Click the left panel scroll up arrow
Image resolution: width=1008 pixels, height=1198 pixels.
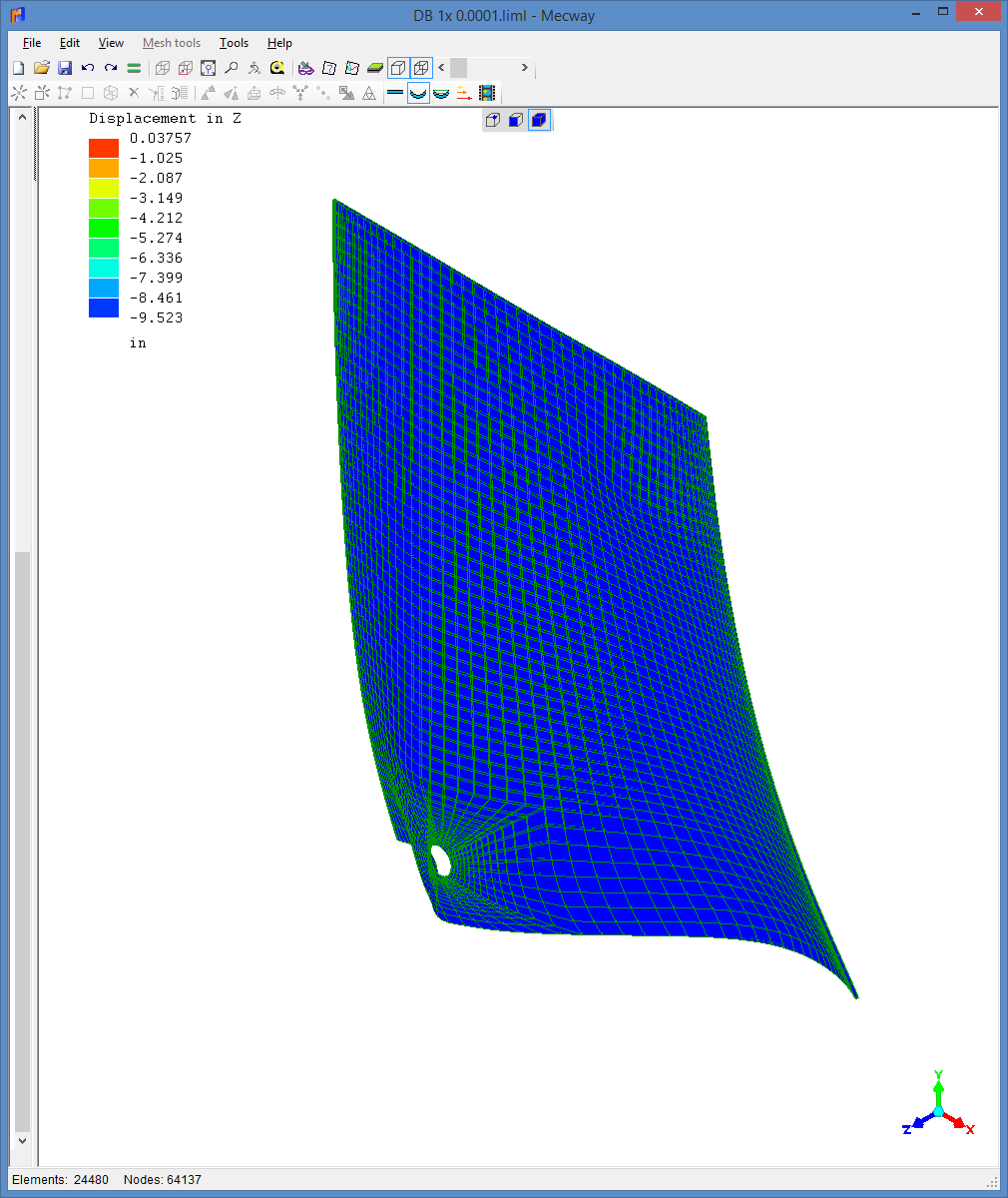(23, 118)
